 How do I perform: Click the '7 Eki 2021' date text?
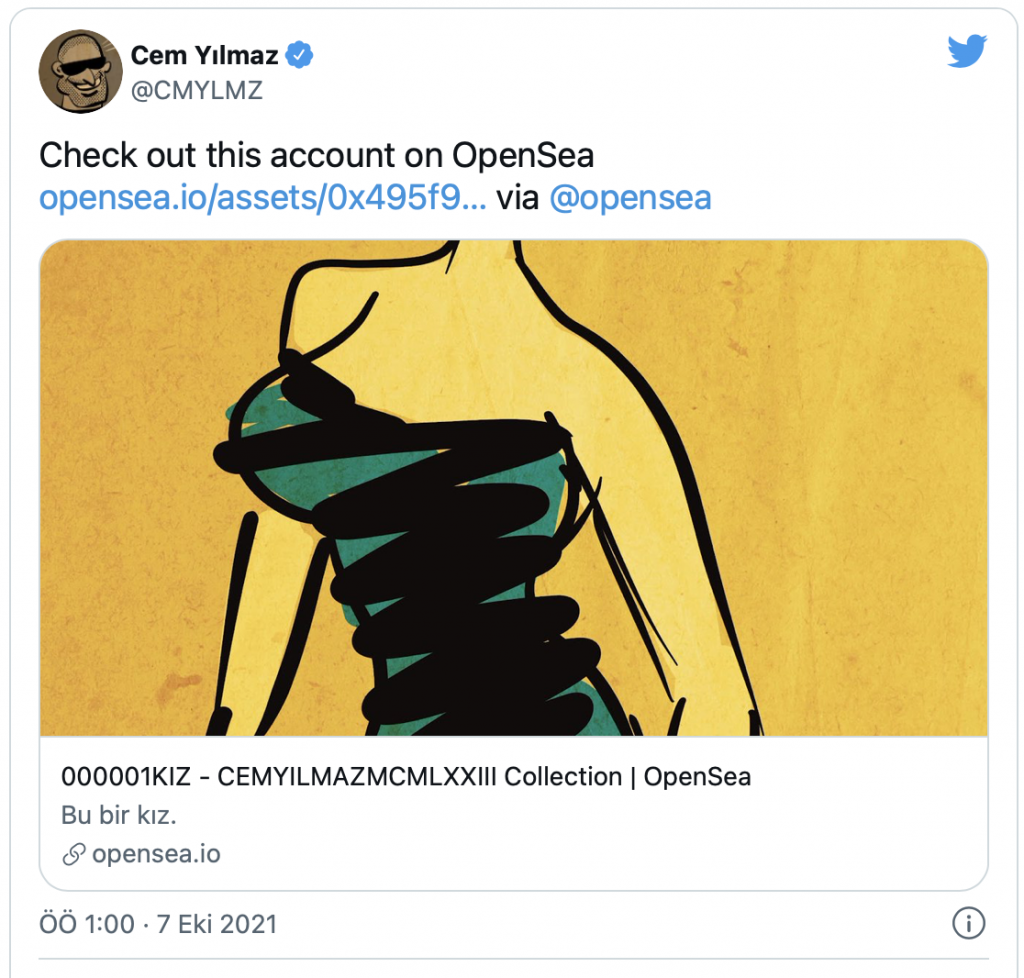pos(217,924)
